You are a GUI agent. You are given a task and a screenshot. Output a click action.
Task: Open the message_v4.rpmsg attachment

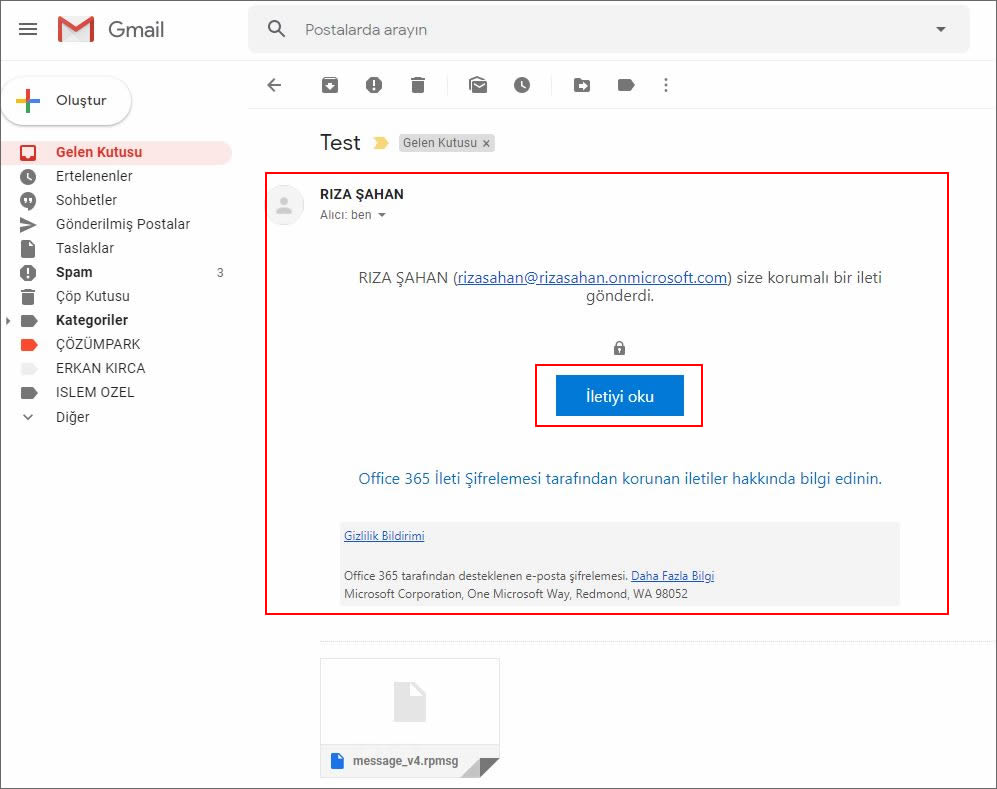click(x=409, y=718)
